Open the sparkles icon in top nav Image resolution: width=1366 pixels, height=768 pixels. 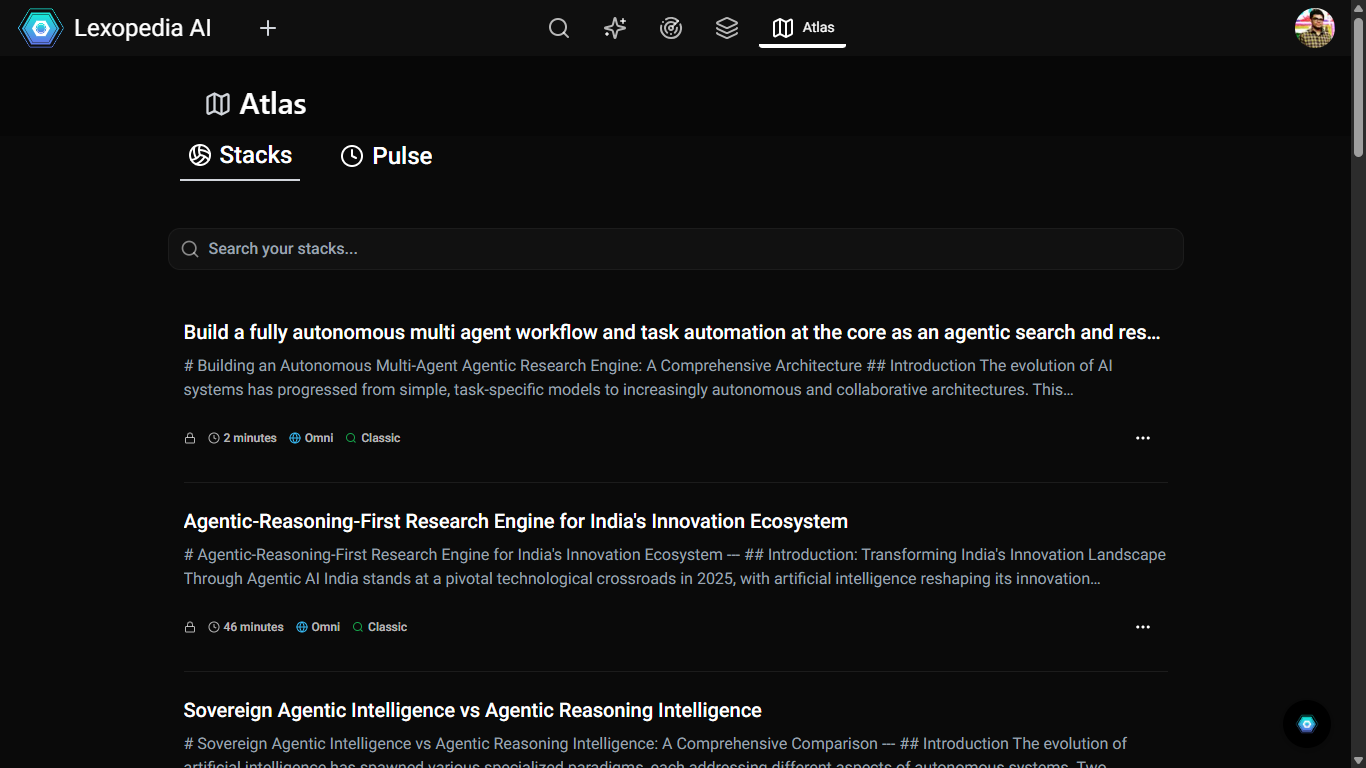tap(615, 28)
